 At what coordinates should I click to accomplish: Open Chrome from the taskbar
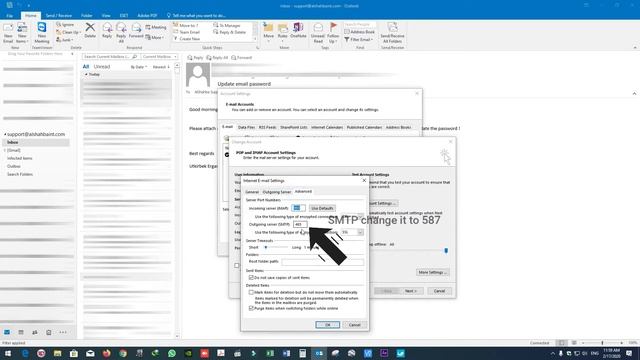[123, 353]
